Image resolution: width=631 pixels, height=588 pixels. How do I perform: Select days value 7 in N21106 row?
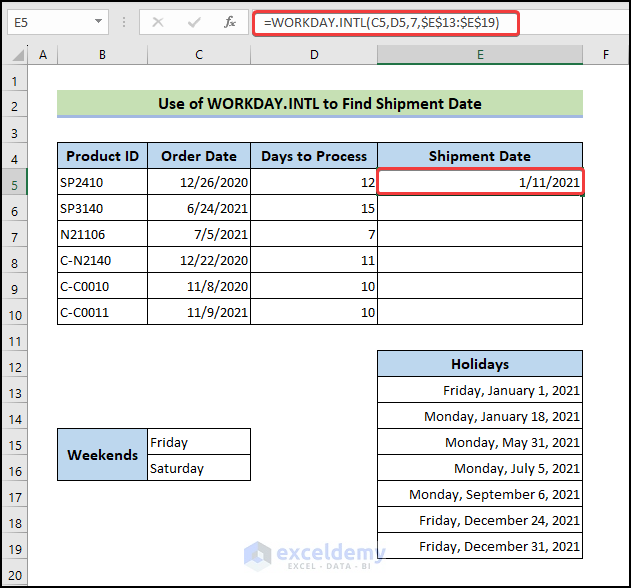click(x=314, y=234)
